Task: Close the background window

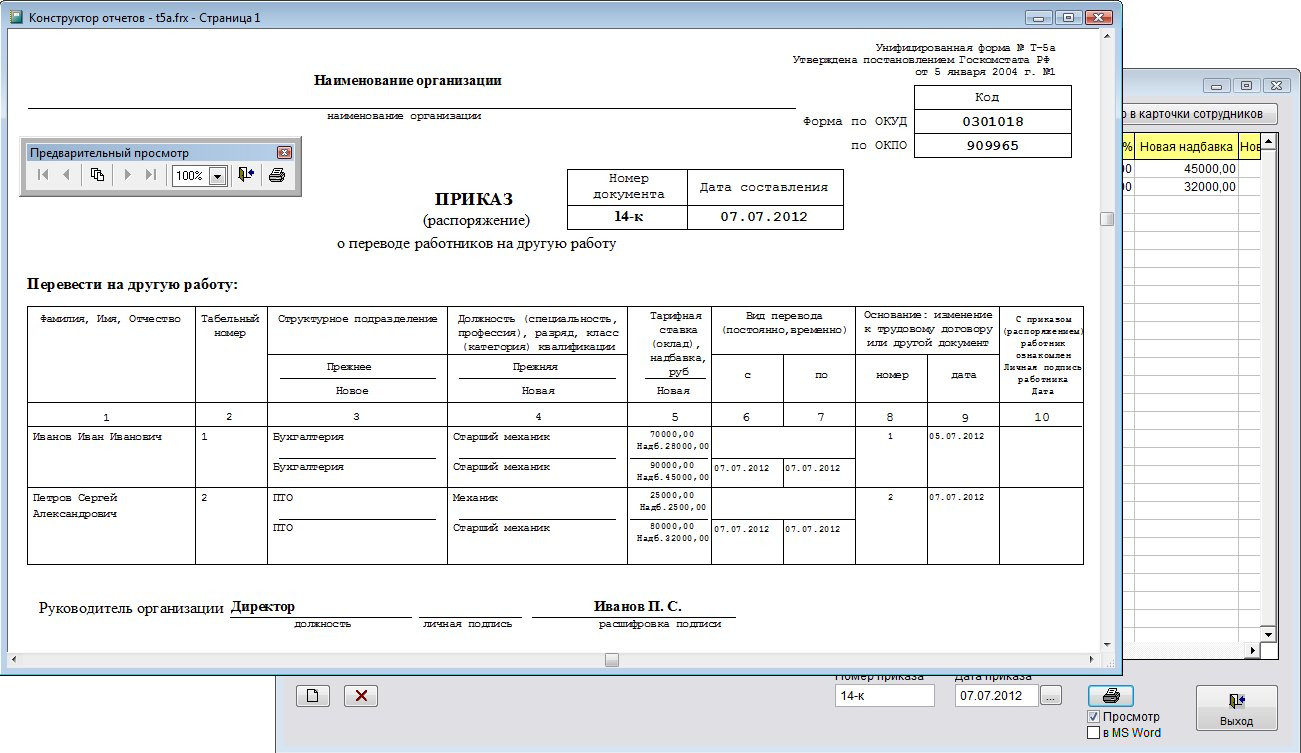Action: (1276, 86)
